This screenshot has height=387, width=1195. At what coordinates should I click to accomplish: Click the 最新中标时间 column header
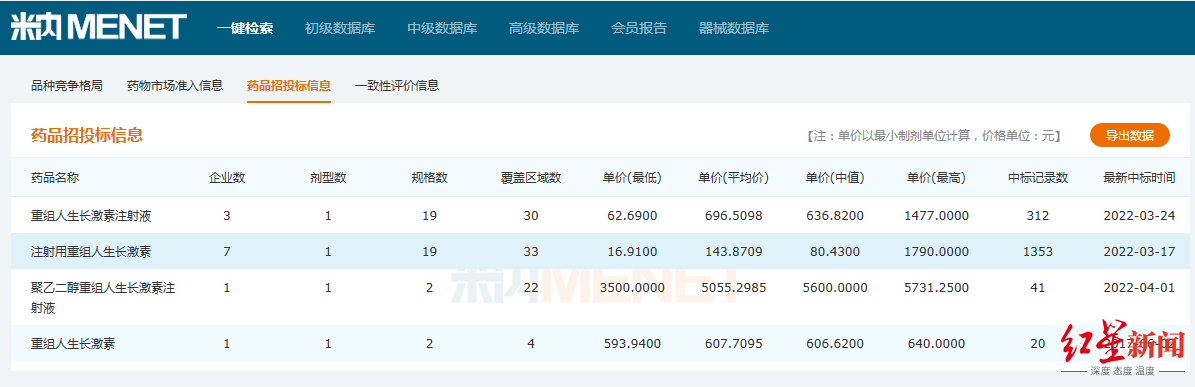(1139, 178)
